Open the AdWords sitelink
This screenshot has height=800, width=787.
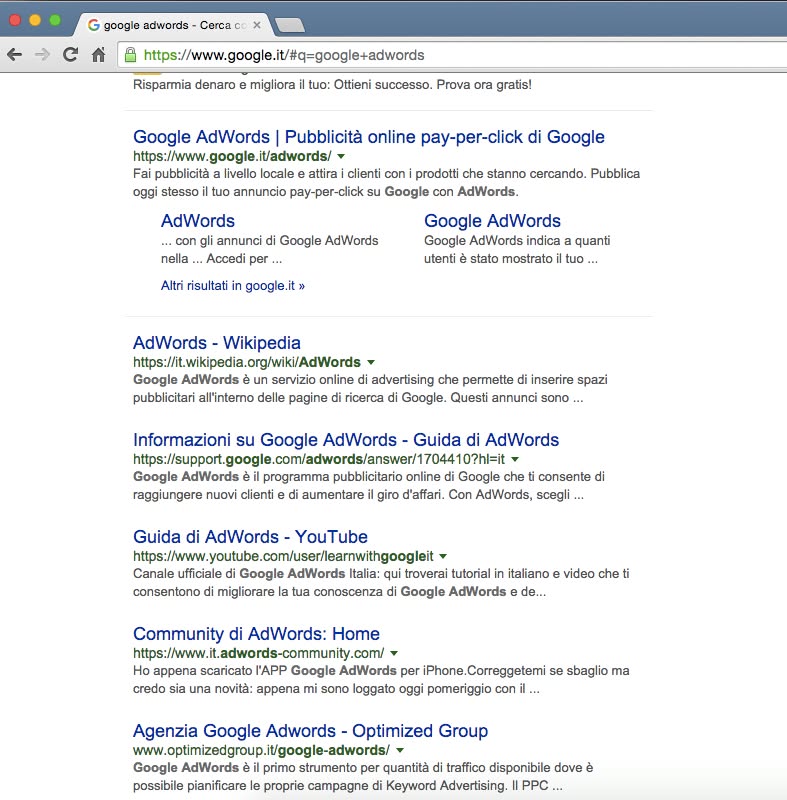pos(198,220)
